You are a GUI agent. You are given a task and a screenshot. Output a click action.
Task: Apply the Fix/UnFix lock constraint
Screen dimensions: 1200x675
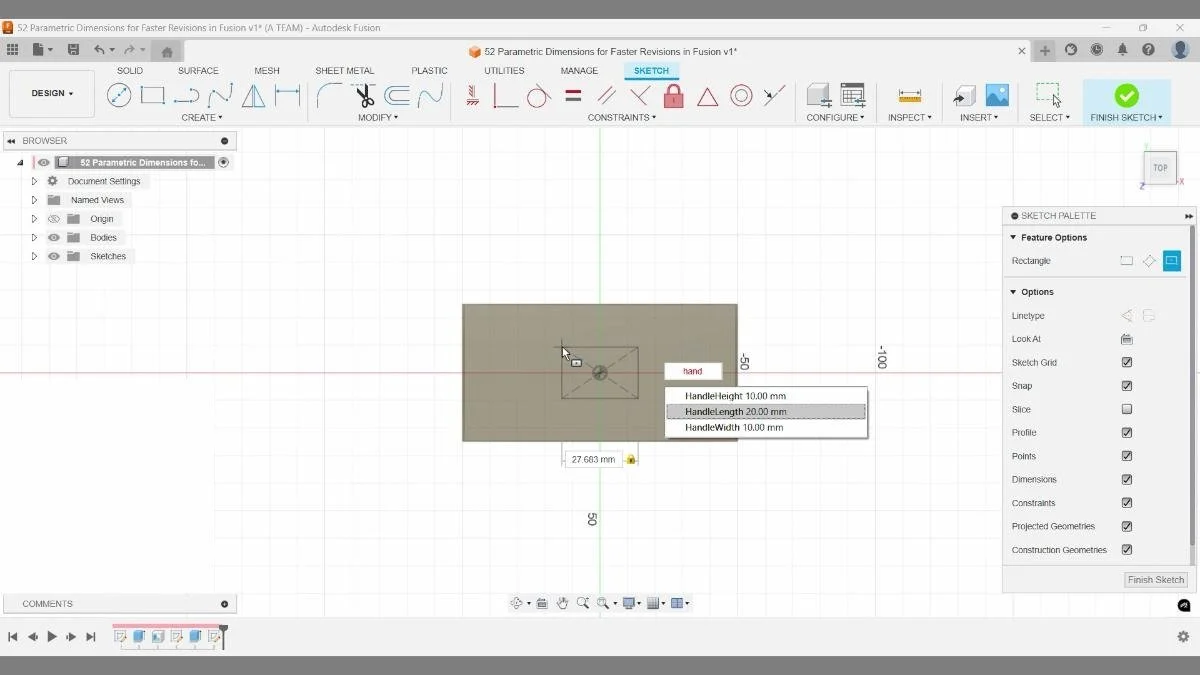(672, 95)
